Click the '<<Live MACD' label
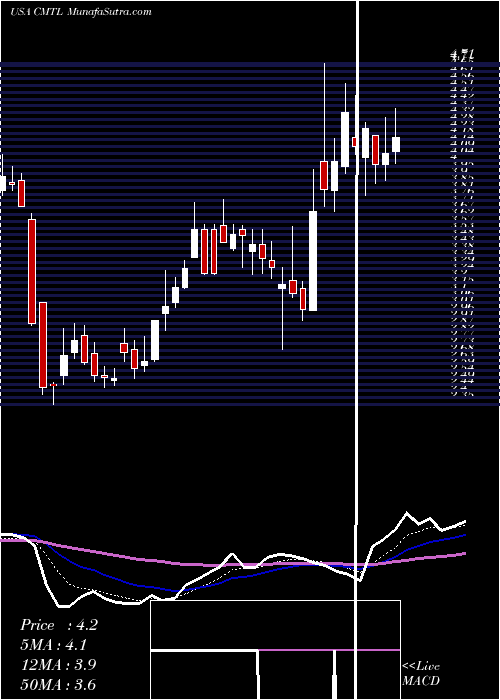 point(421,673)
